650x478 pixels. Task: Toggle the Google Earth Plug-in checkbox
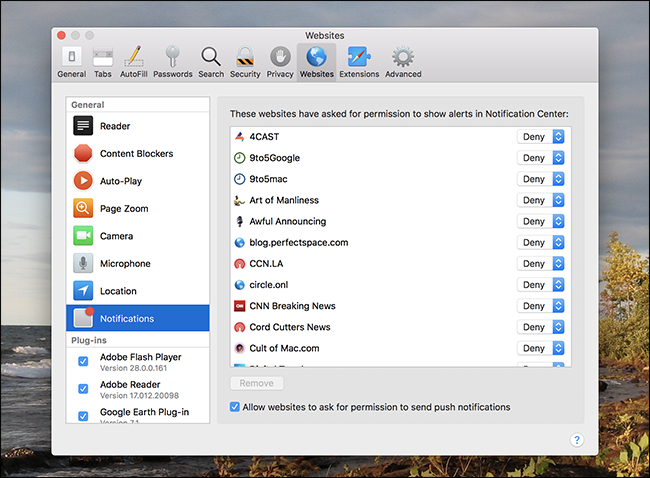(83, 416)
